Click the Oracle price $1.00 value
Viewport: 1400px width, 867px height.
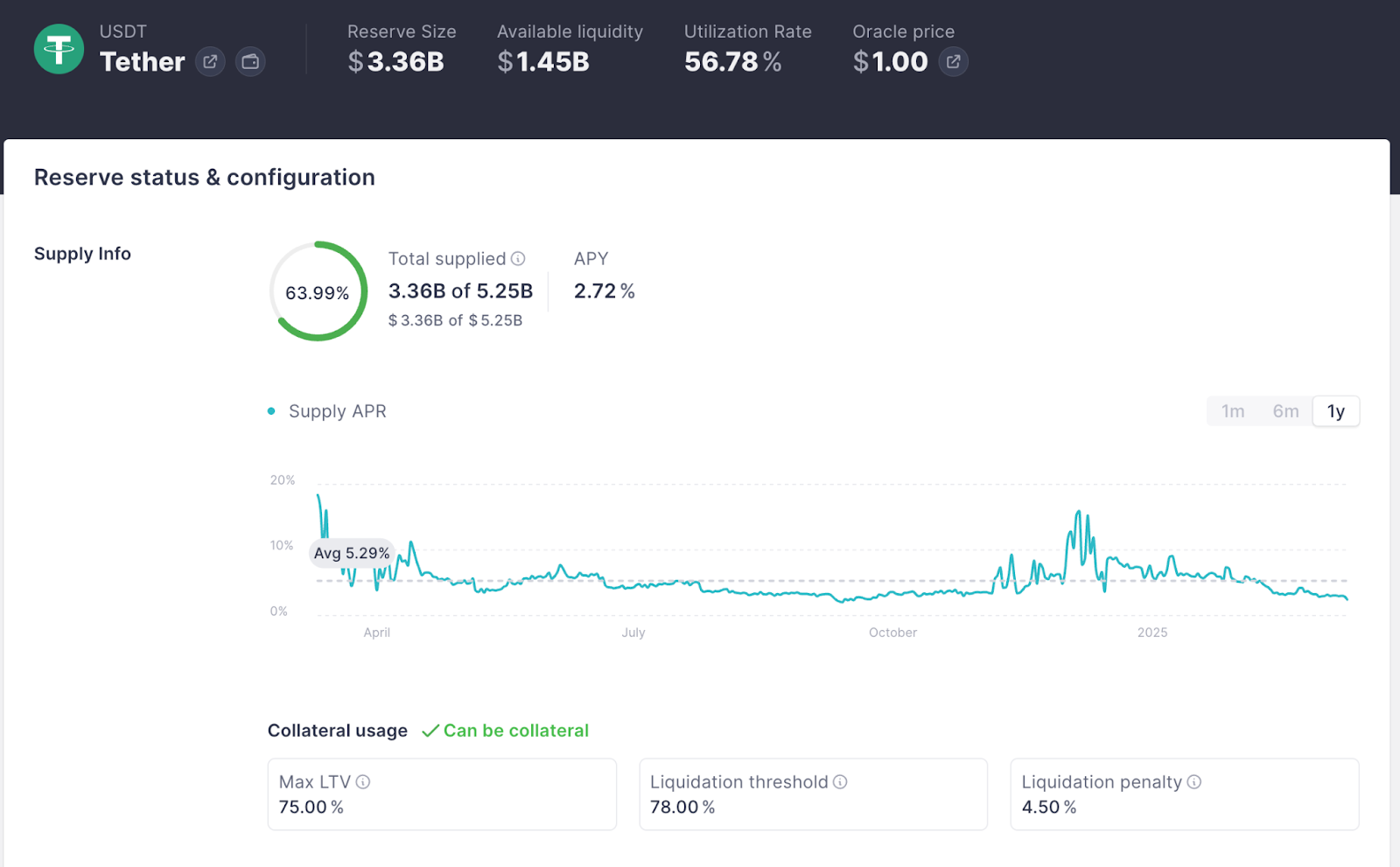click(891, 62)
